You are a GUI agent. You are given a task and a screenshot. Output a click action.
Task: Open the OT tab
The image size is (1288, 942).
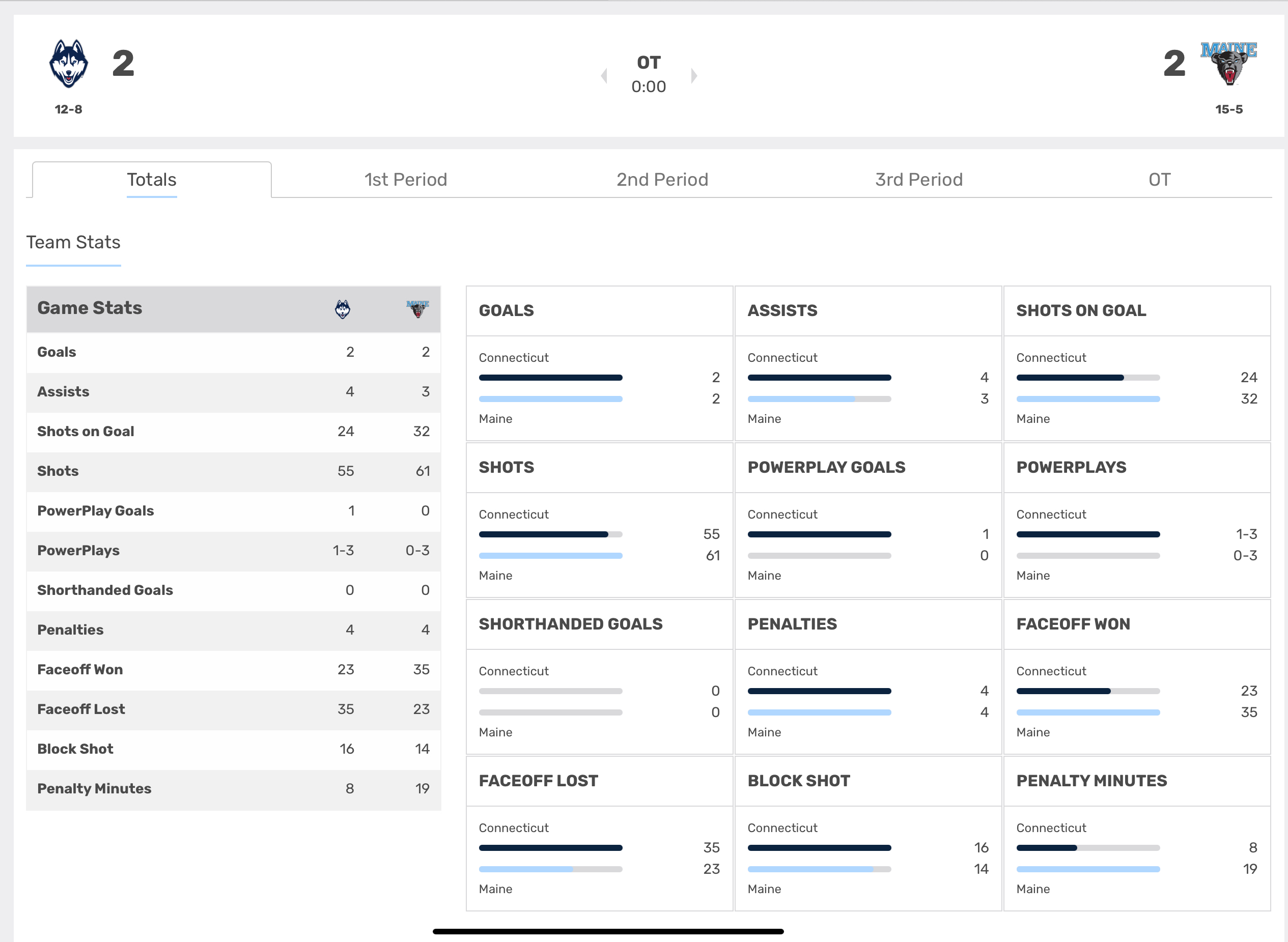(1159, 180)
